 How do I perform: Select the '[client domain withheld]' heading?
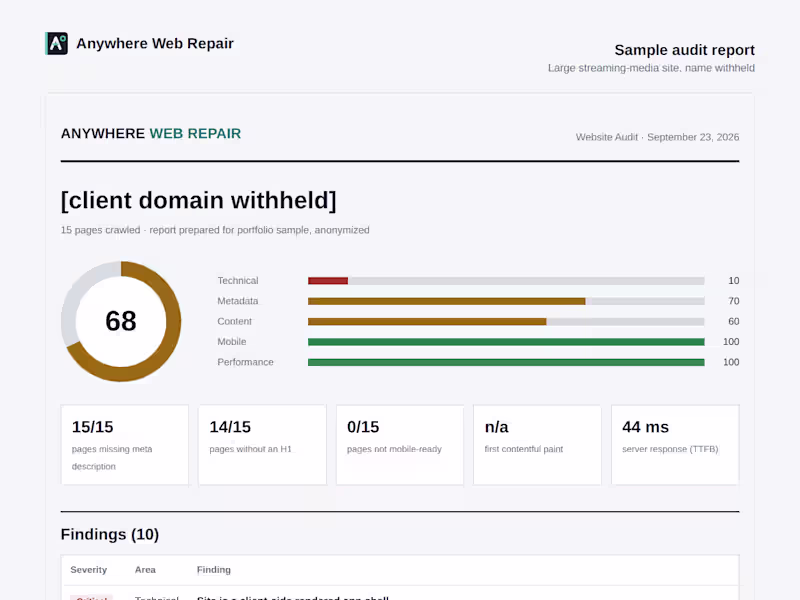tap(198, 200)
